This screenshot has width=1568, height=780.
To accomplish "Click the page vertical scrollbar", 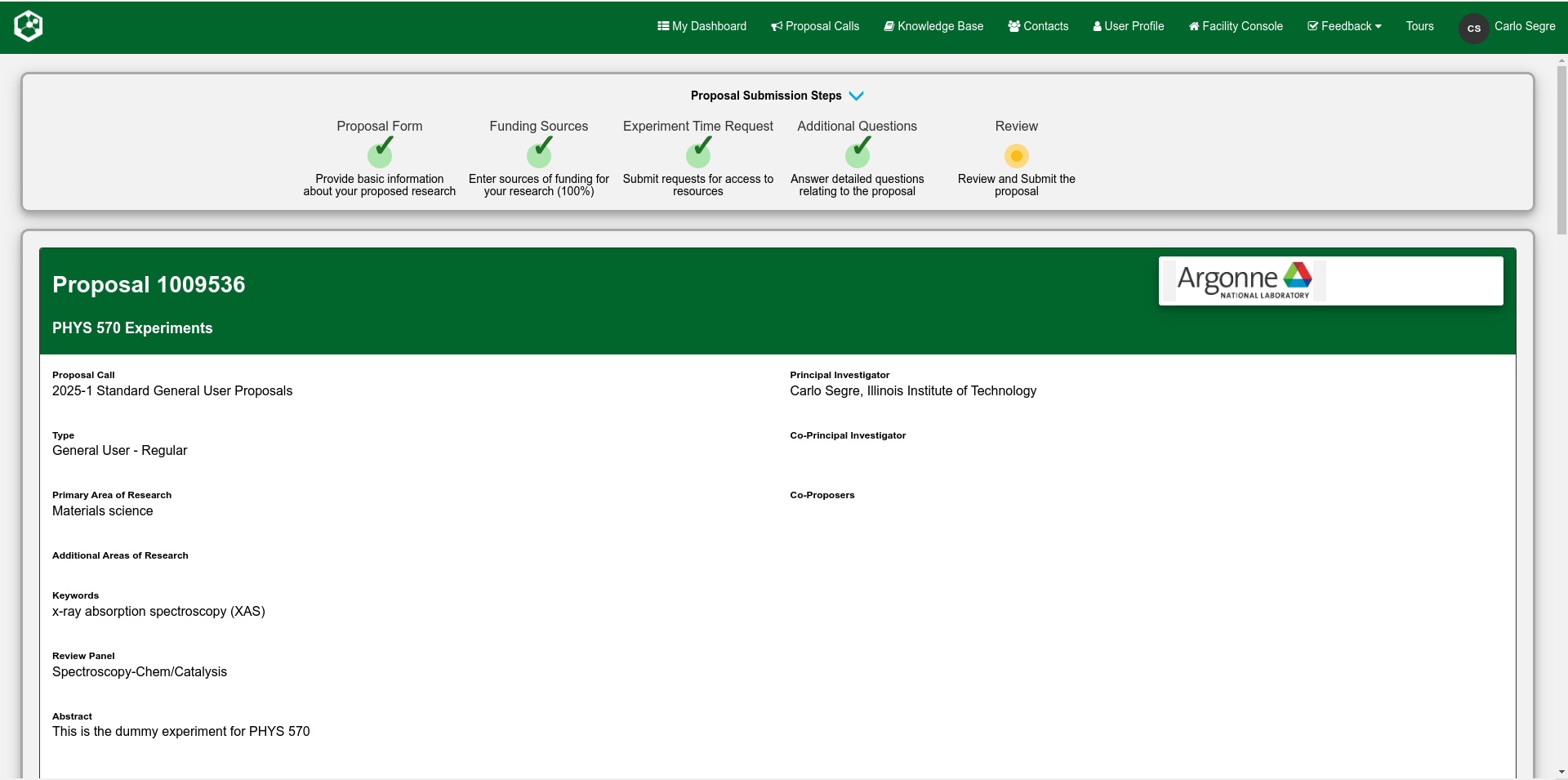I will pyautogui.click(x=1561, y=147).
